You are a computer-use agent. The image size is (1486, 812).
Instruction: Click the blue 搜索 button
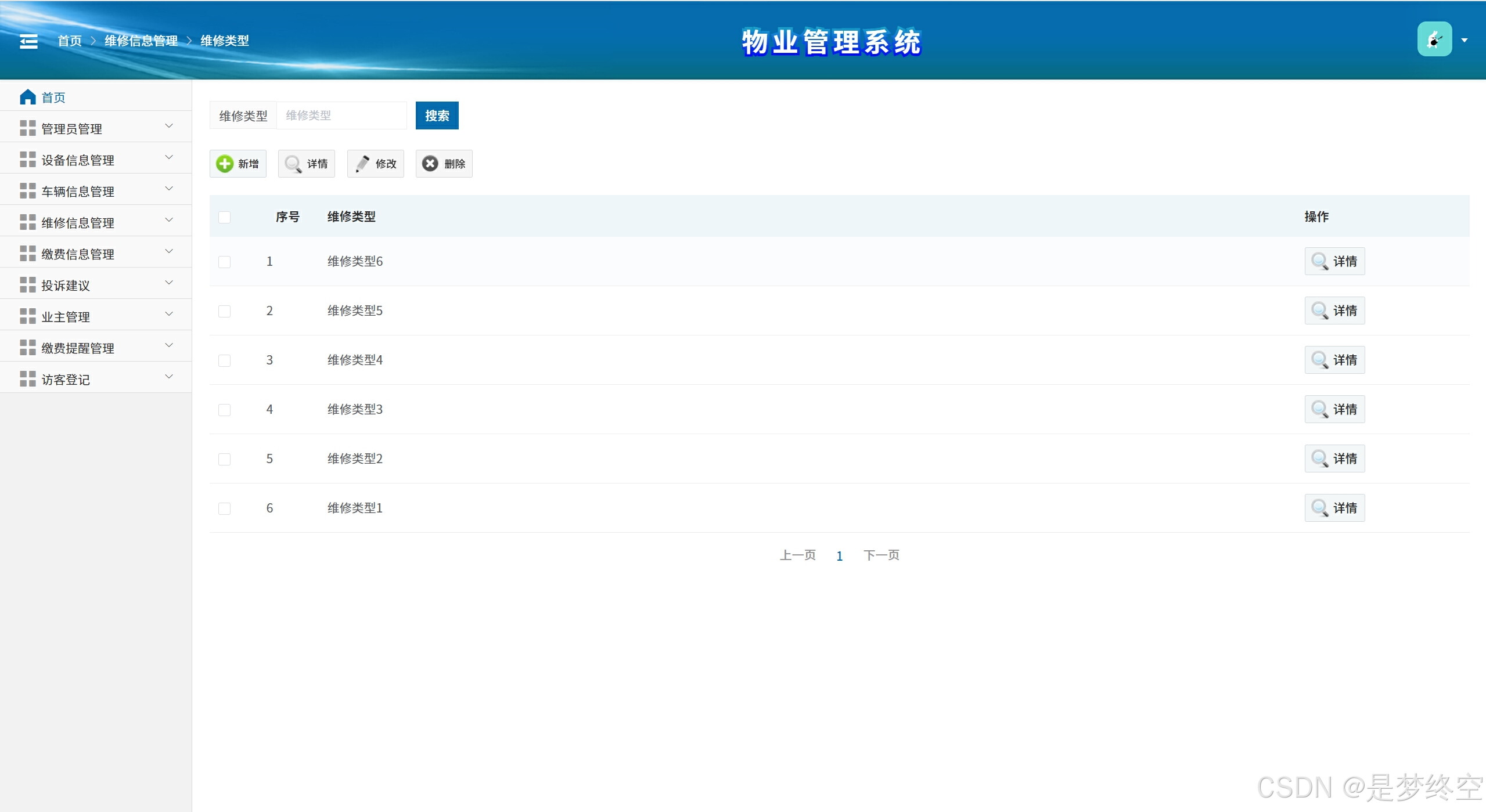pos(437,116)
